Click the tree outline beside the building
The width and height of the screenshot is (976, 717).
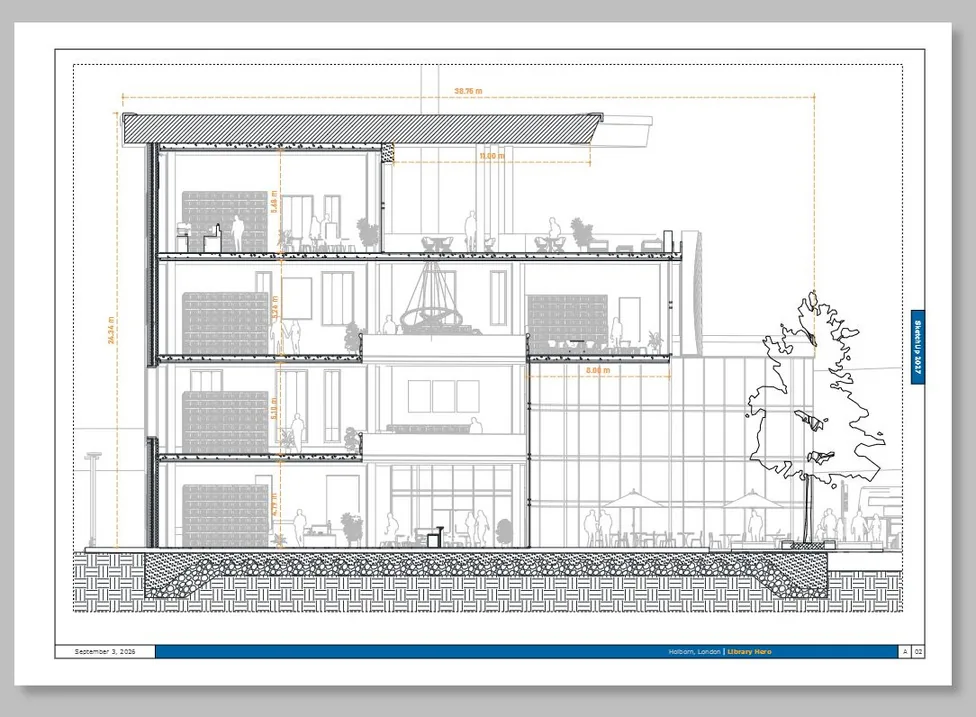814,417
